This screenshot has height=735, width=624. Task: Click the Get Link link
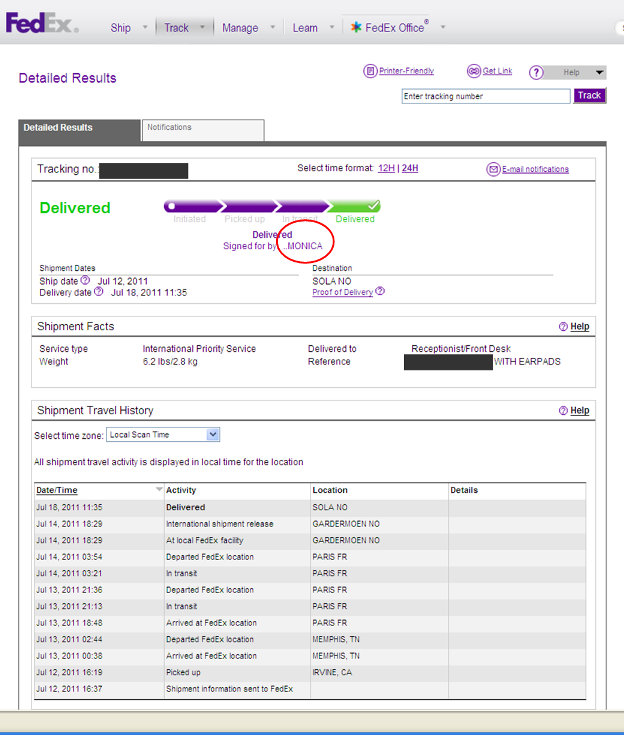[x=497, y=71]
